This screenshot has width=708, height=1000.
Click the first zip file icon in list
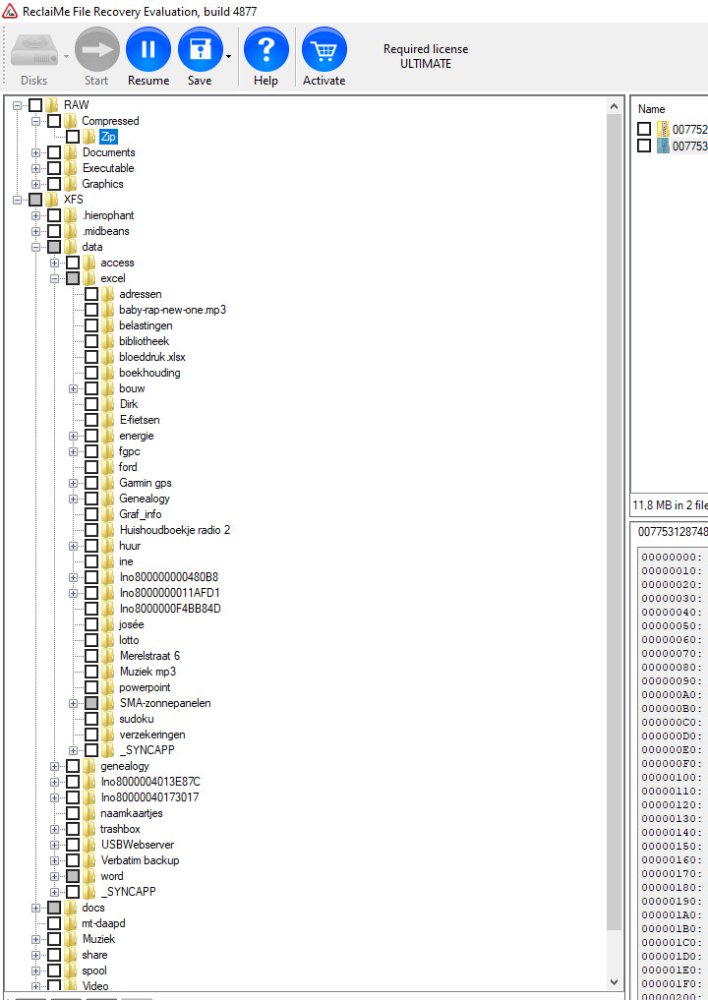(x=663, y=129)
